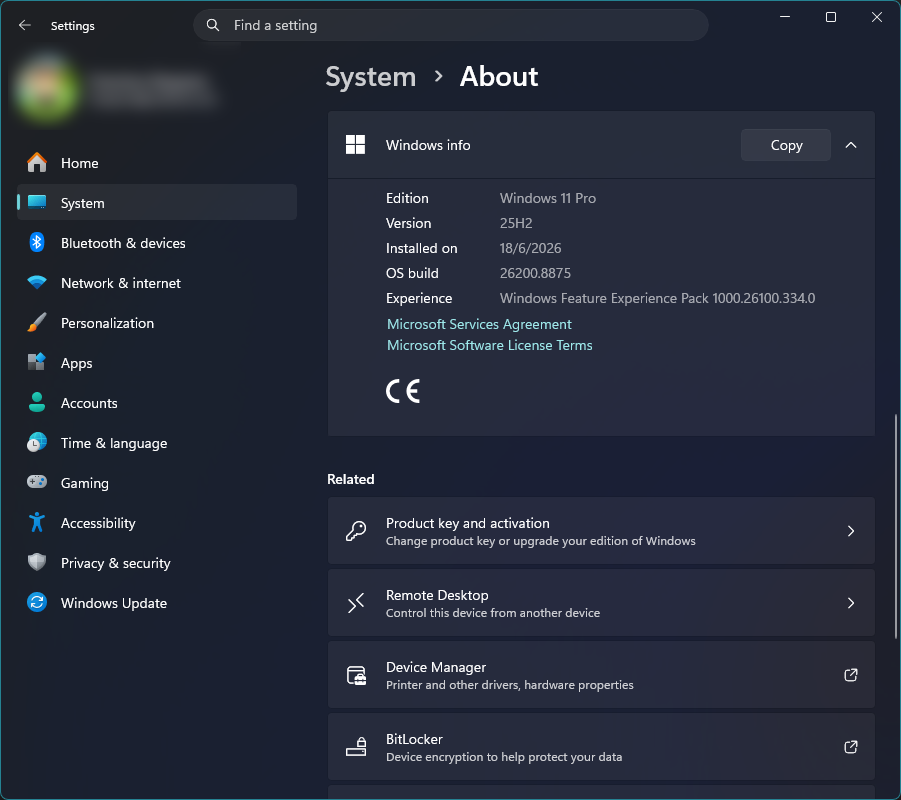Open Remote Desktop settings
This screenshot has height=800, width=901.
(601, 603)
